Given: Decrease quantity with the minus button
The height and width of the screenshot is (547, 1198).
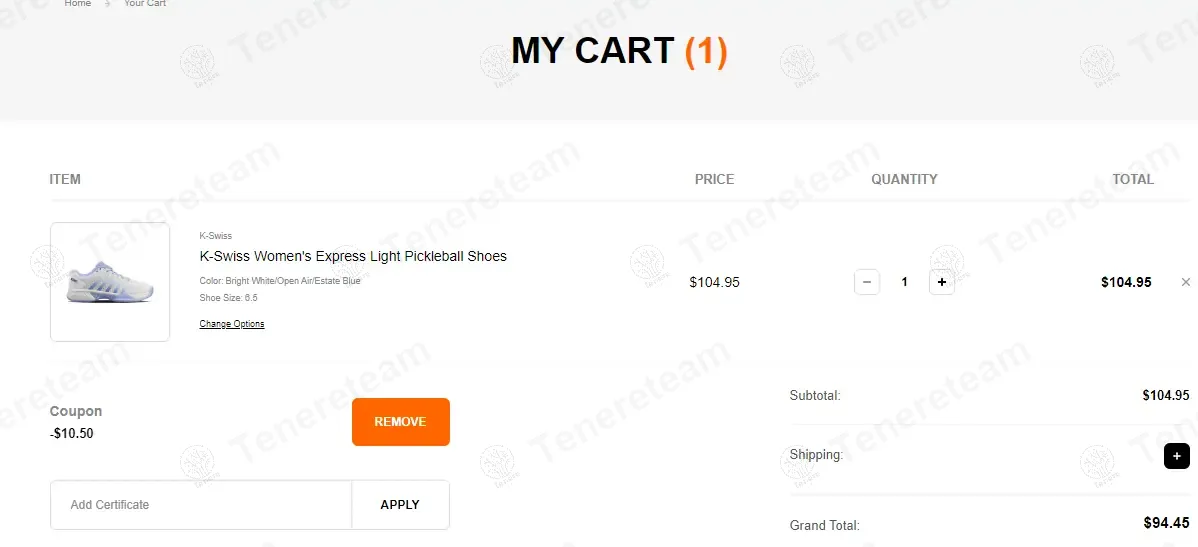Looking at the screenshot, I should coord(867,282).
